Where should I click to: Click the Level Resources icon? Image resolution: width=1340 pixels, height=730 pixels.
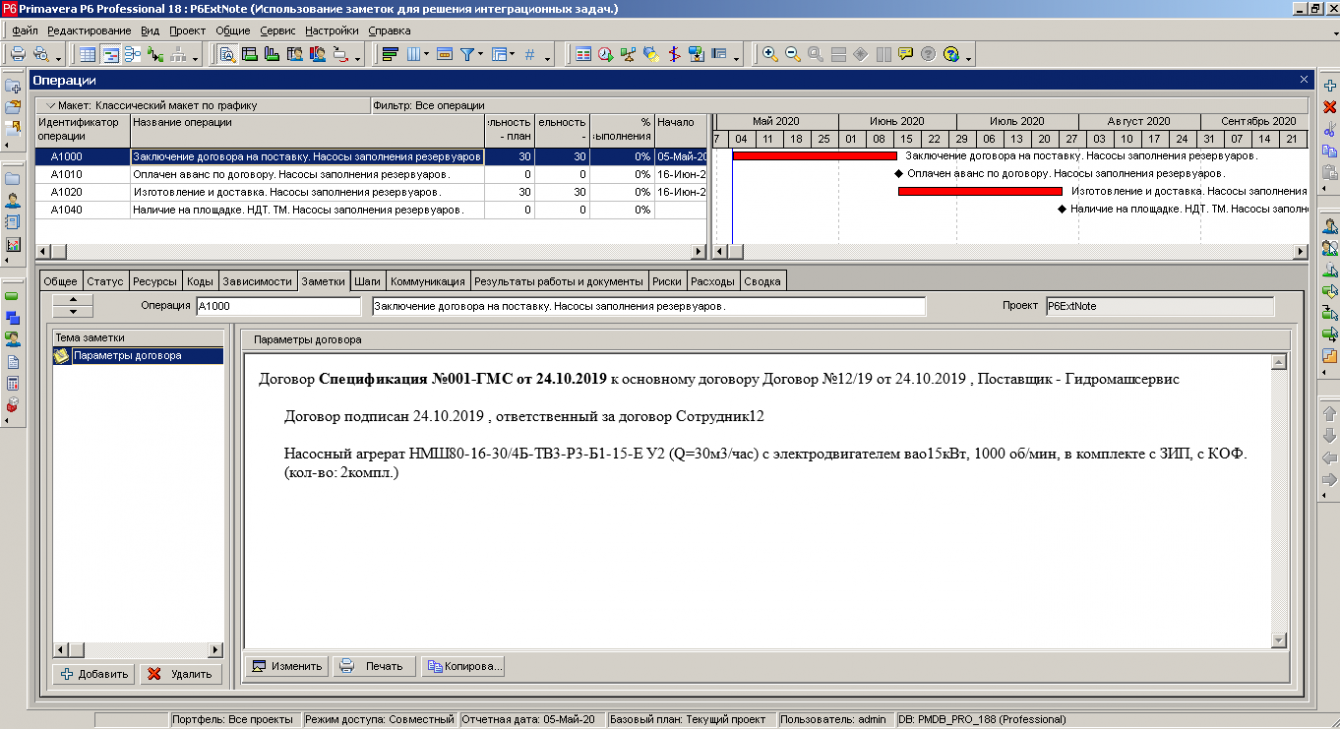(x=628, y=54)
